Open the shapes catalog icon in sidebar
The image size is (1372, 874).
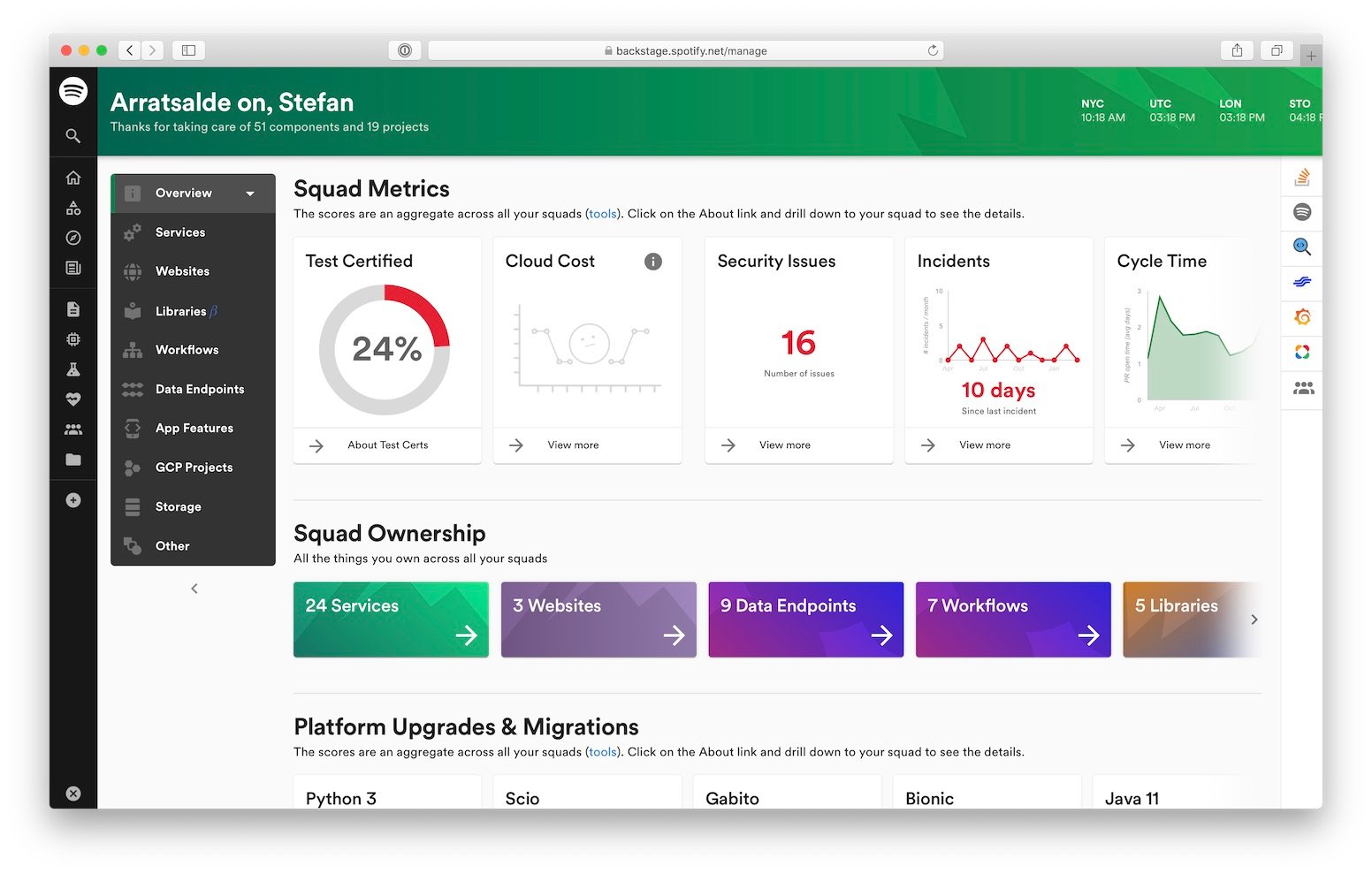(73, 209)
